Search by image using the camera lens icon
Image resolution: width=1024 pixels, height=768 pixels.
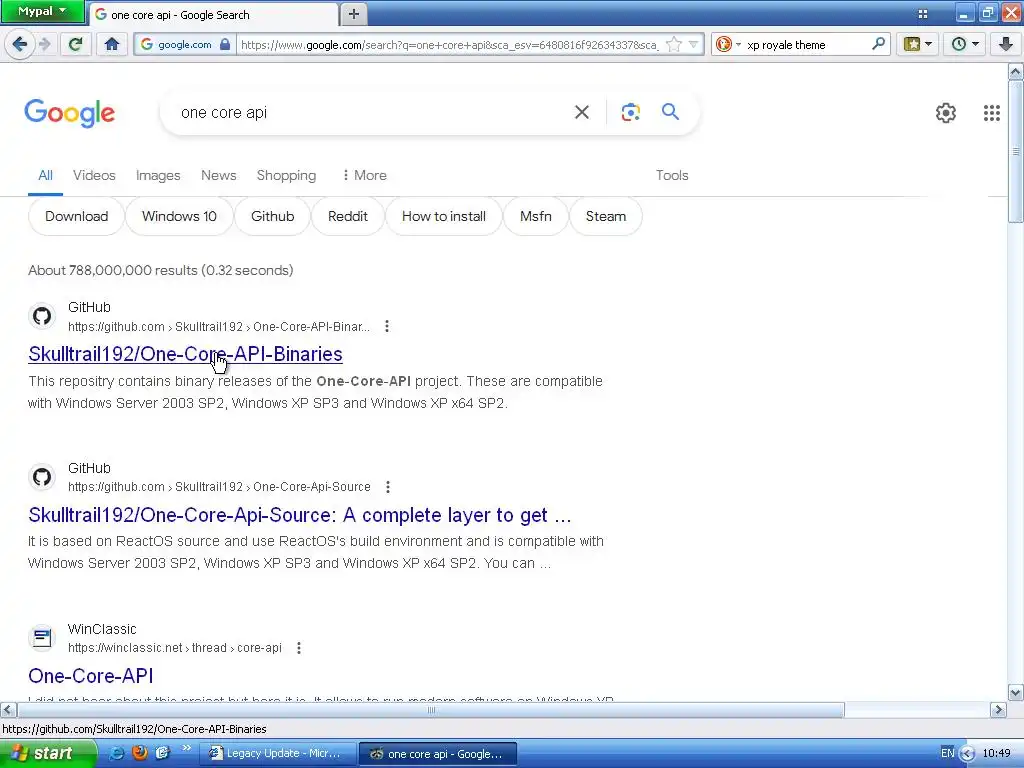point(630,112)
